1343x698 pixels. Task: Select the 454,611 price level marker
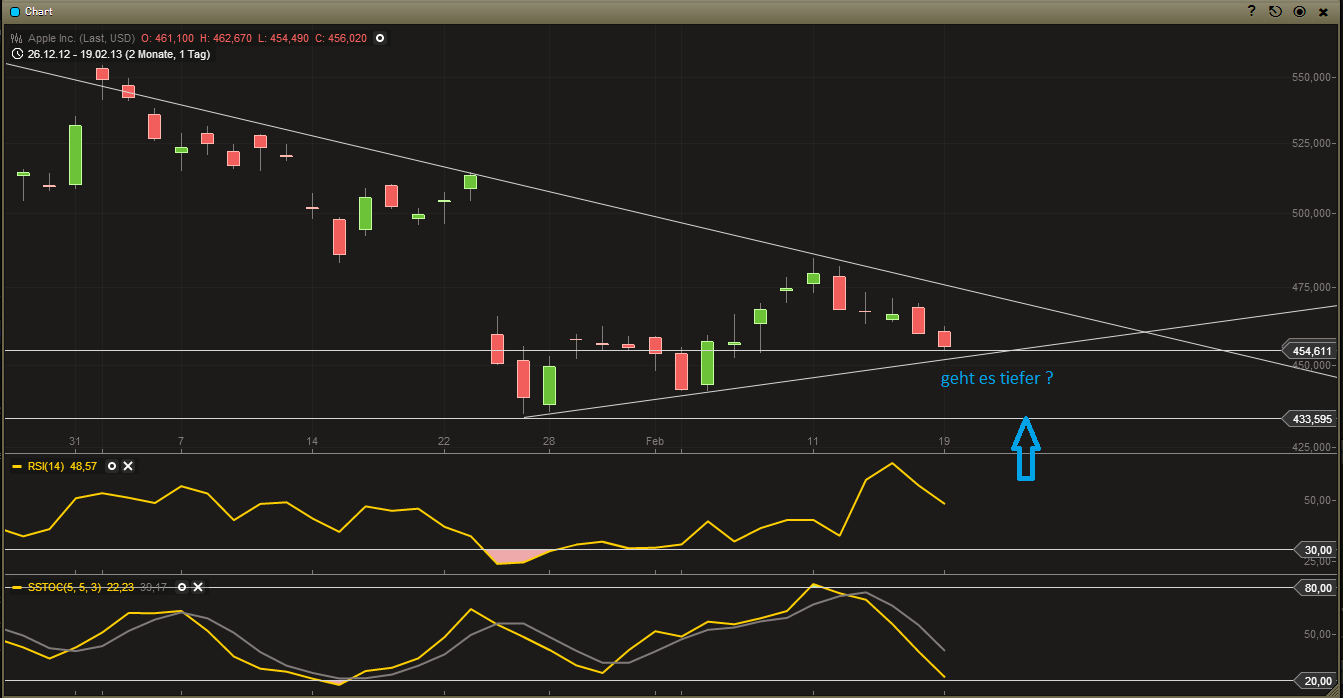1309,351
